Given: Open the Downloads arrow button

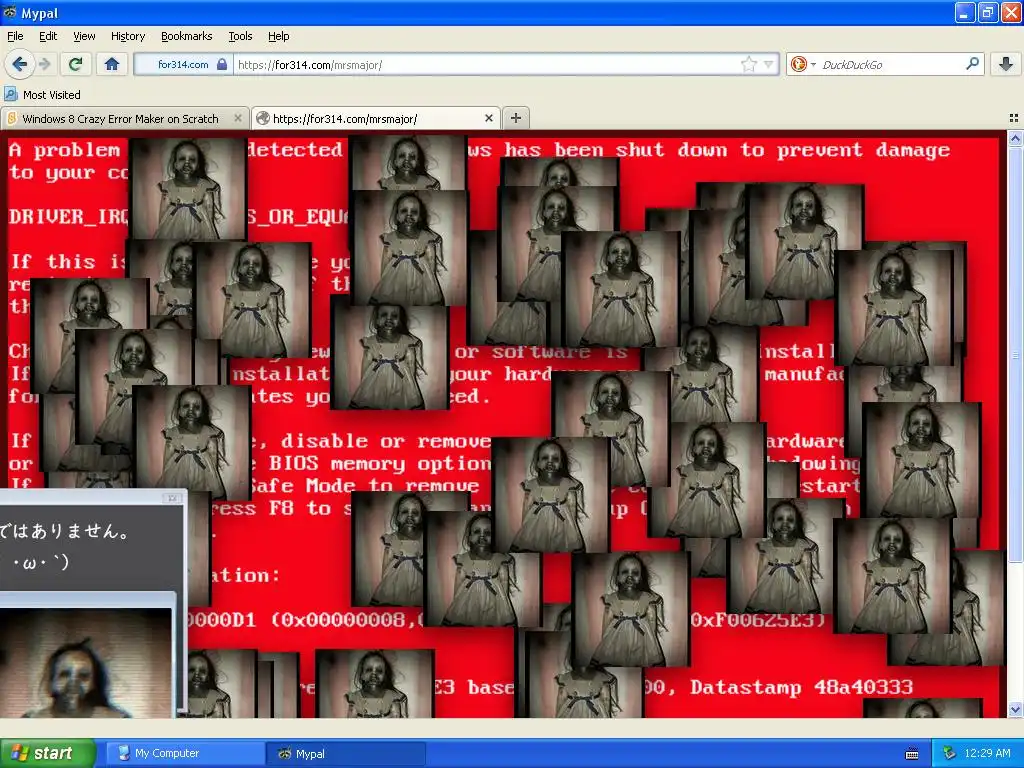Looking at the screenshot, I should [x=1006, y=64].
